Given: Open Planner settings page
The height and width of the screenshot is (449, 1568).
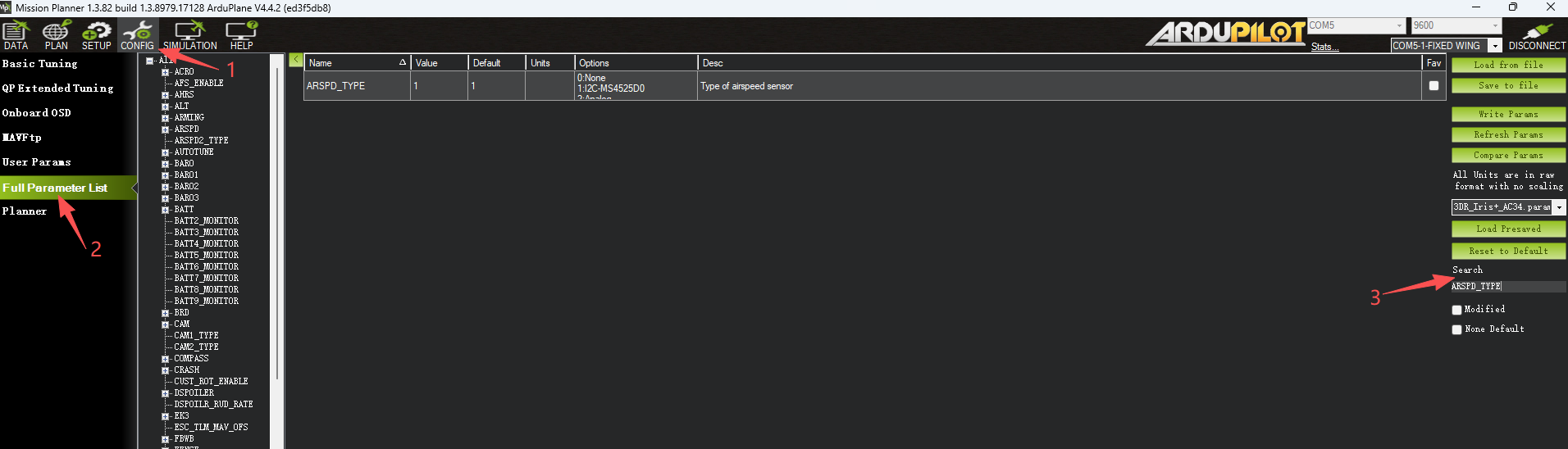Looking at the screenshot, I should (x=25, y=211).
